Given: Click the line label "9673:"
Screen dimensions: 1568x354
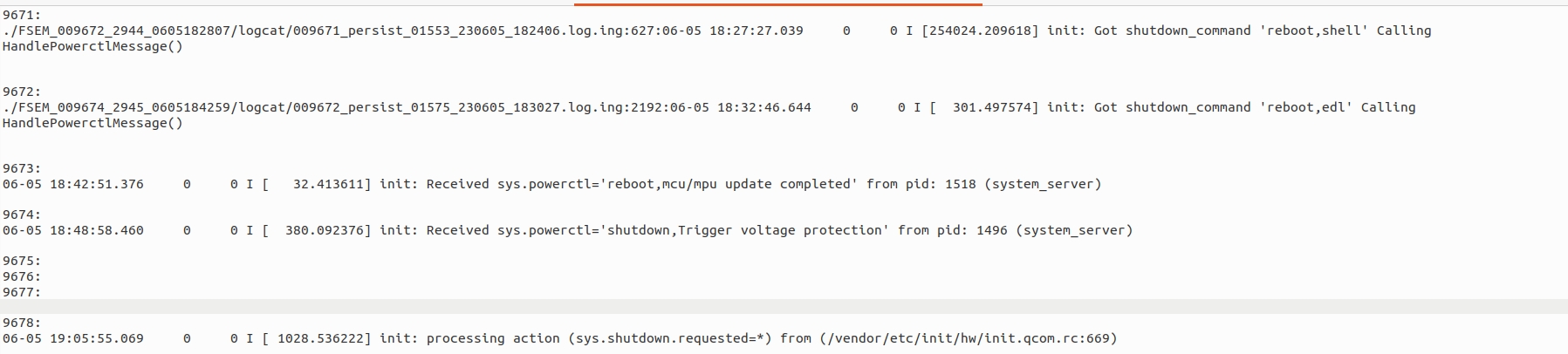Looking at the screenshot, I should click(22, 168).
